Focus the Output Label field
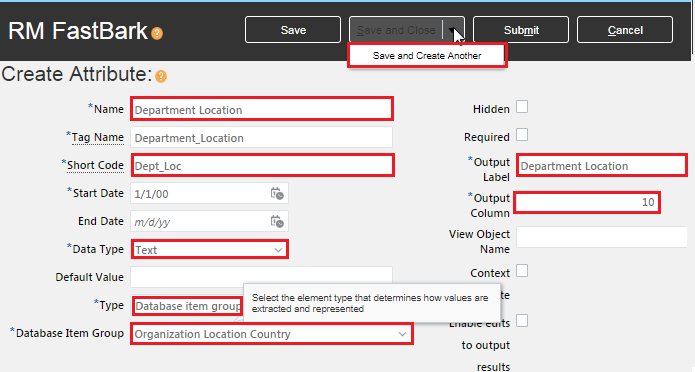695x372 pixels. click(x=602, y=165)
